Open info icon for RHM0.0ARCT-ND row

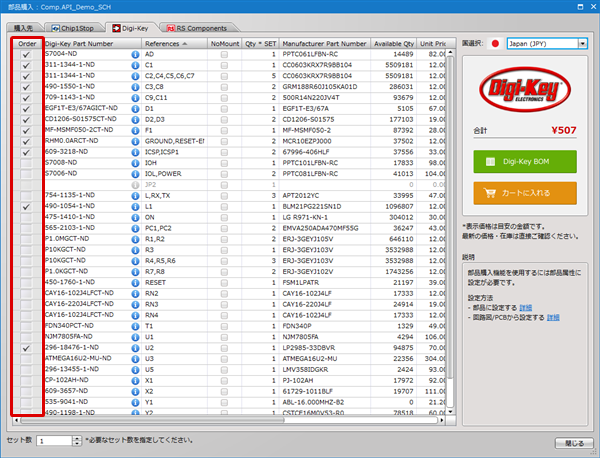pos(135,142)
